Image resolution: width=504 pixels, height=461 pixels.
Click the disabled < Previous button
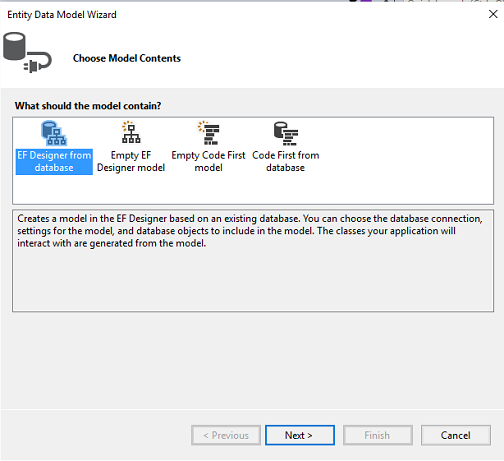(226, 435)
